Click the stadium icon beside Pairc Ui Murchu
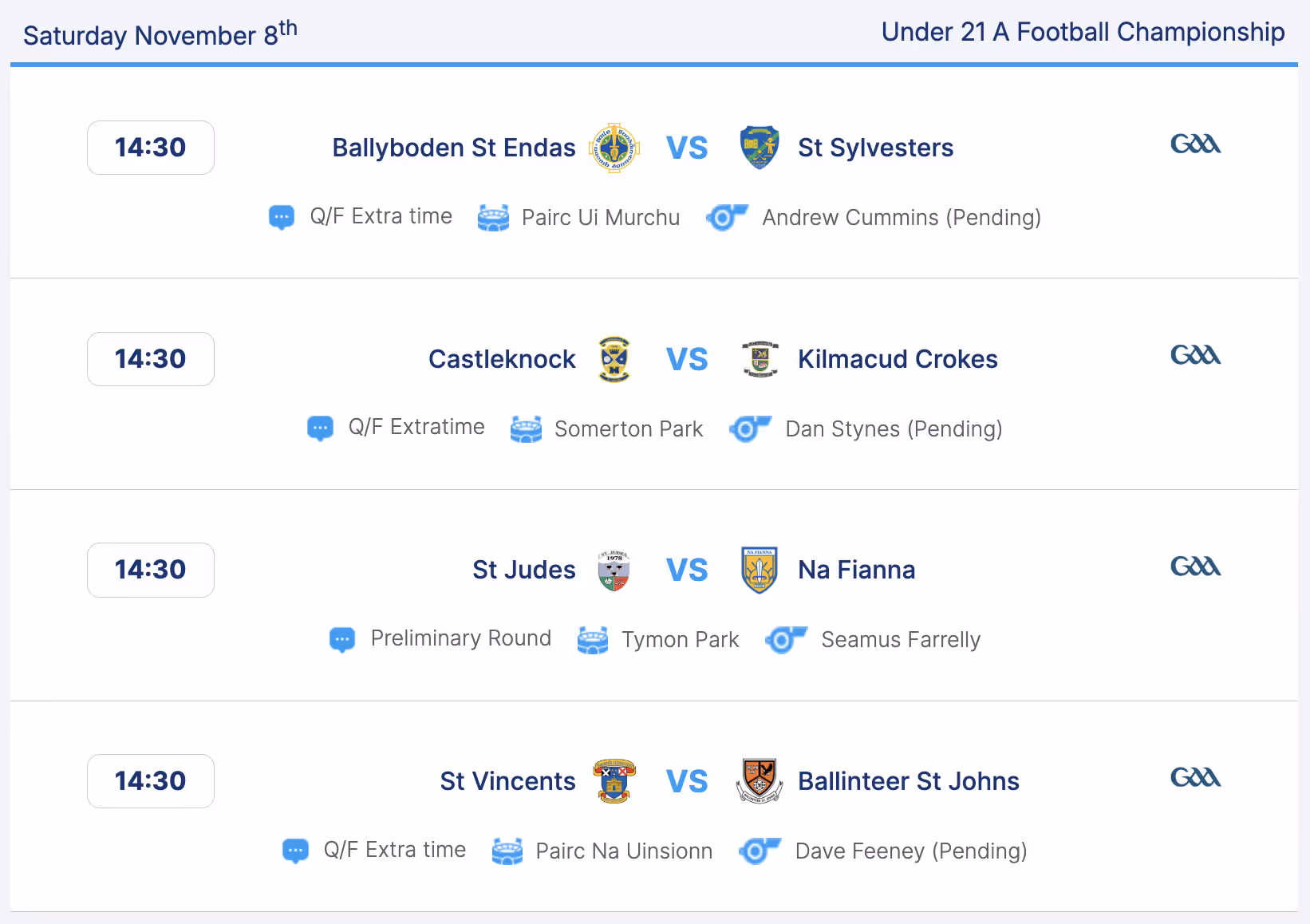1310x924 pixels. (493, 218)
